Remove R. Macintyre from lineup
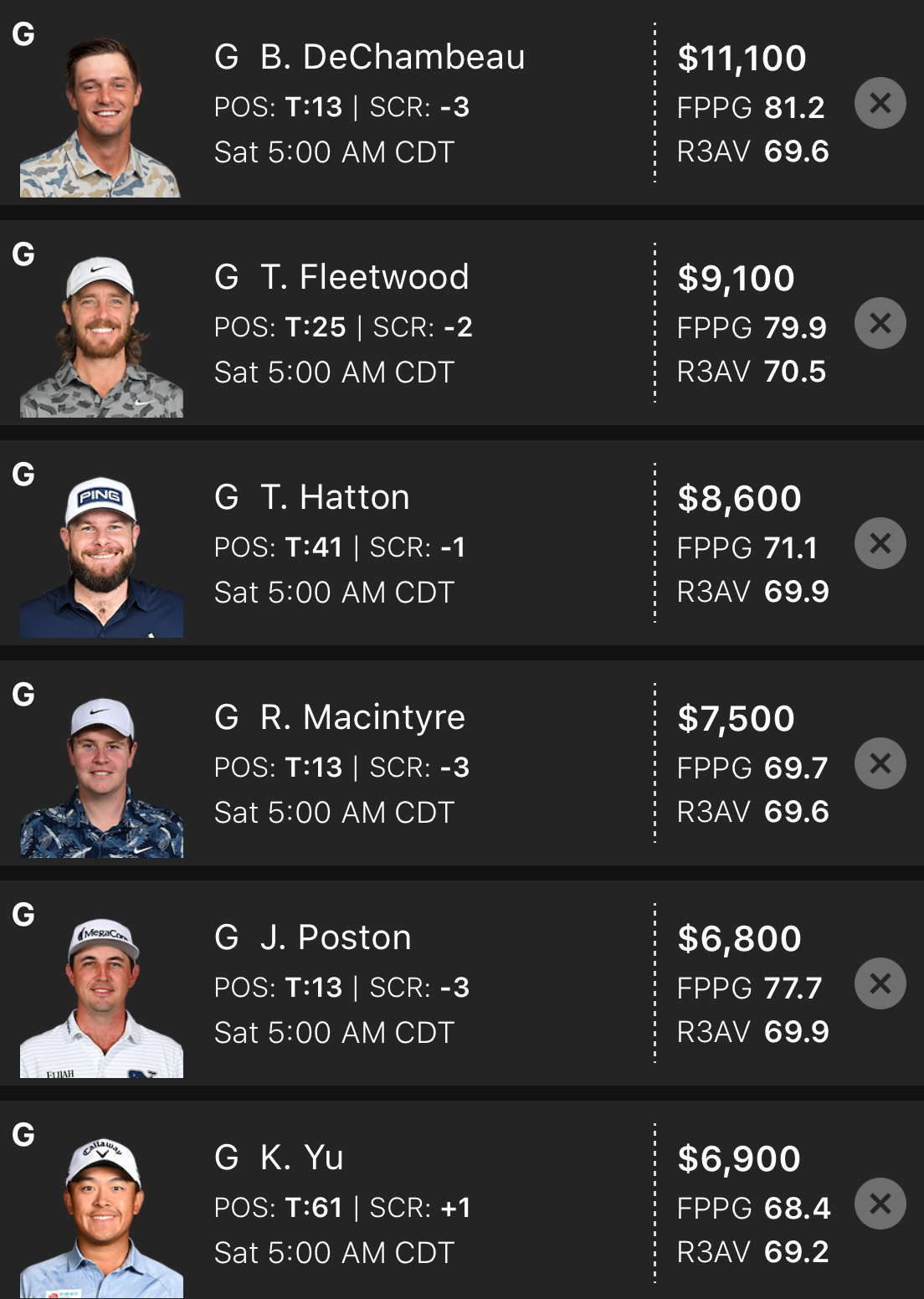The image size is (924, 1299). (880, 763)
